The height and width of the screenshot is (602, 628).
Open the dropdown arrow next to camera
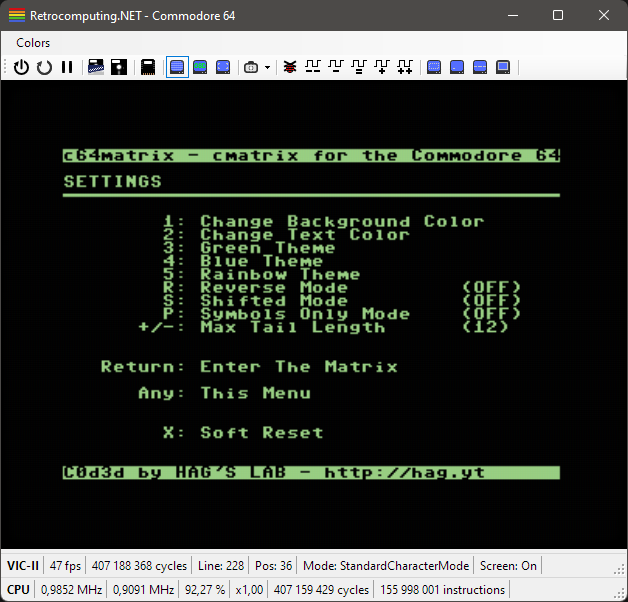click(x=267, y=67)
